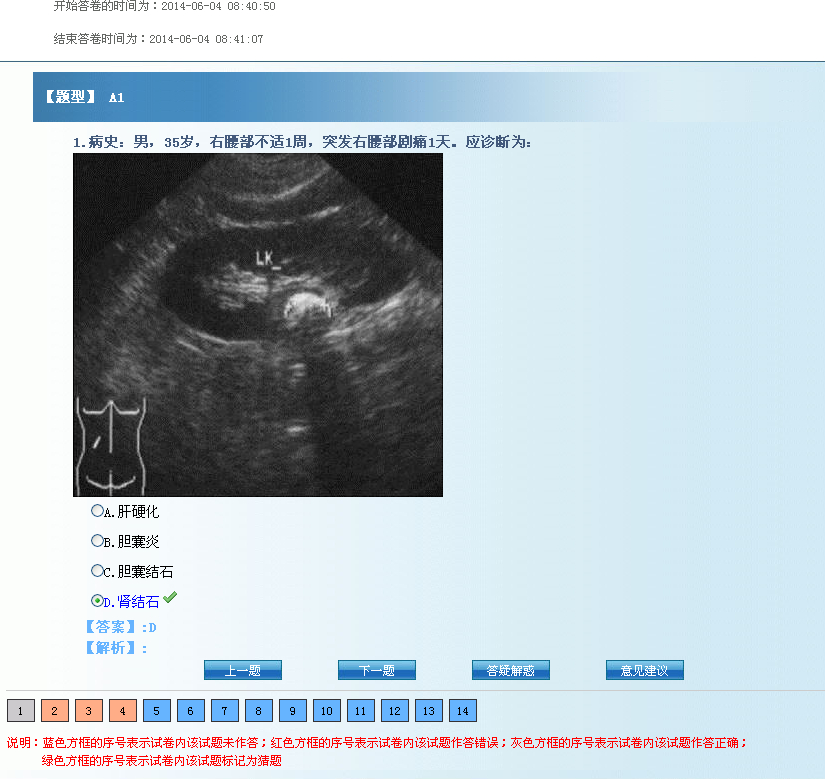Screen dimensions: 825x779
Task: Click the option text 胆囊结石
Action: pyautogui.click(x=145, y=572)
